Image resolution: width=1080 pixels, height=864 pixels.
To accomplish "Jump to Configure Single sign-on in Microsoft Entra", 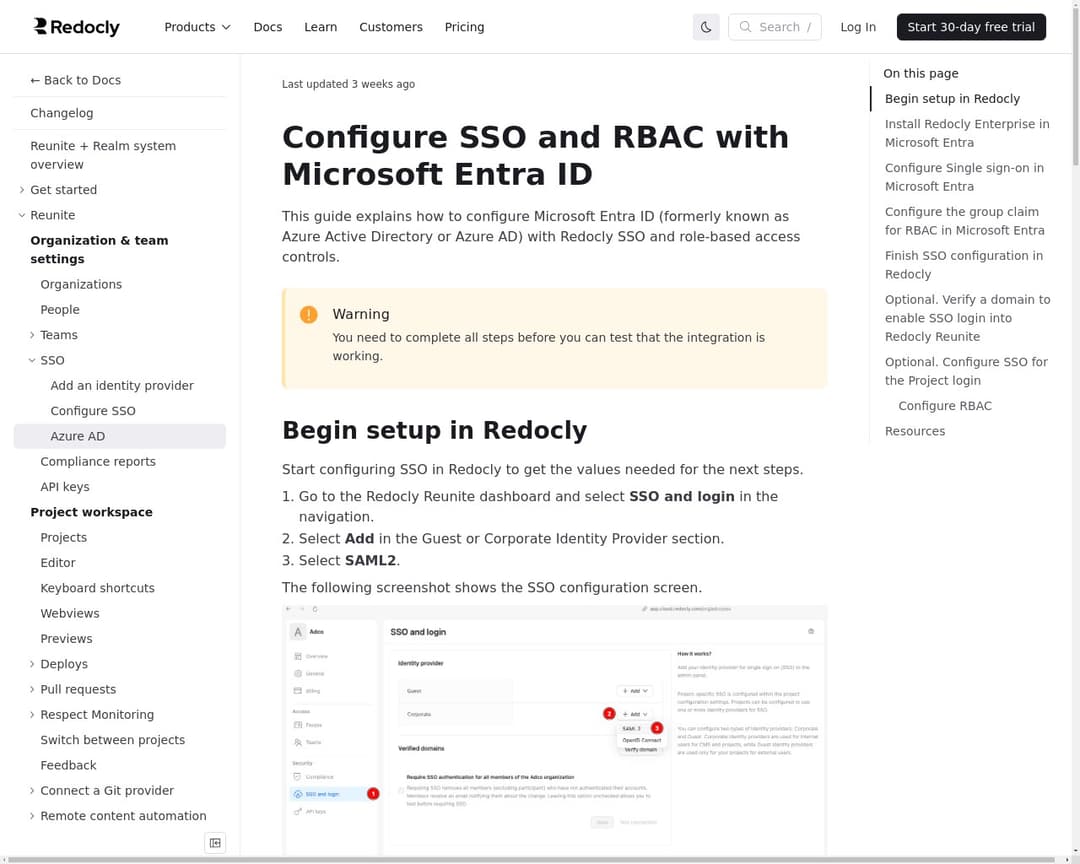I will (x=964, y=177).
